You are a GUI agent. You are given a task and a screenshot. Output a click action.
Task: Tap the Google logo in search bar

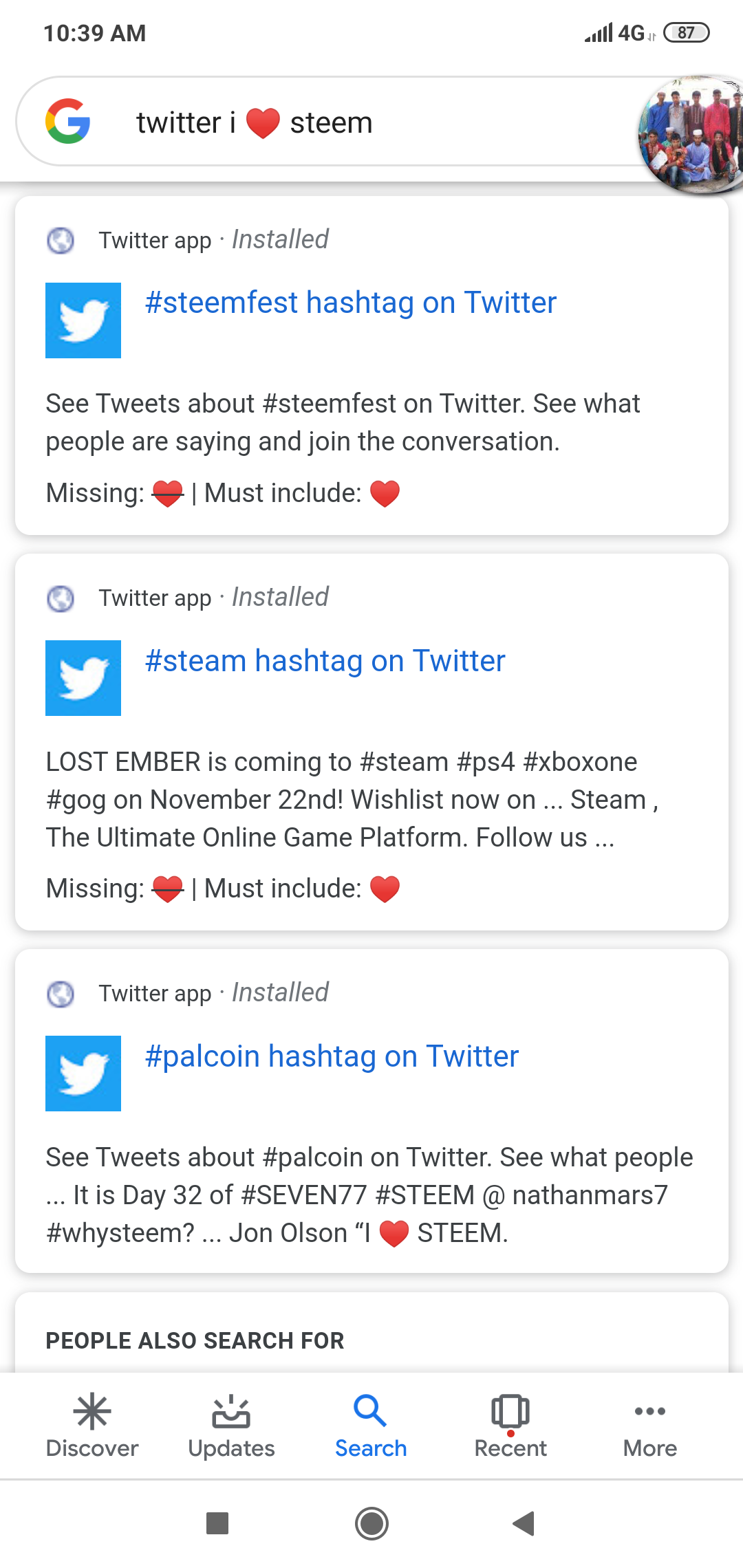67,122
